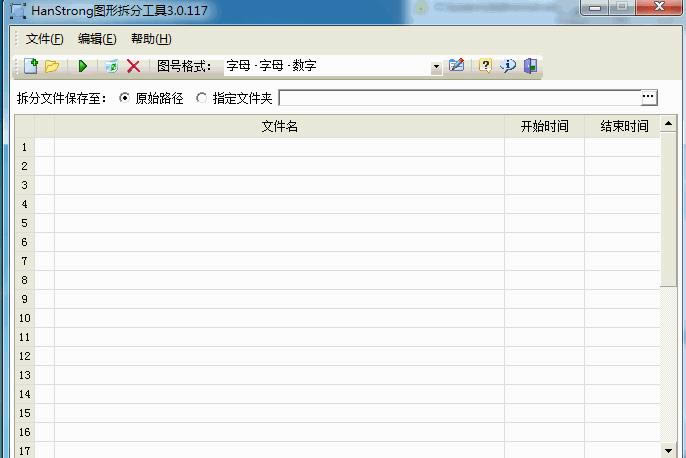Open the 编辑(E) menu
Viewport: 686px width, 458px height.
click(97, 39)
